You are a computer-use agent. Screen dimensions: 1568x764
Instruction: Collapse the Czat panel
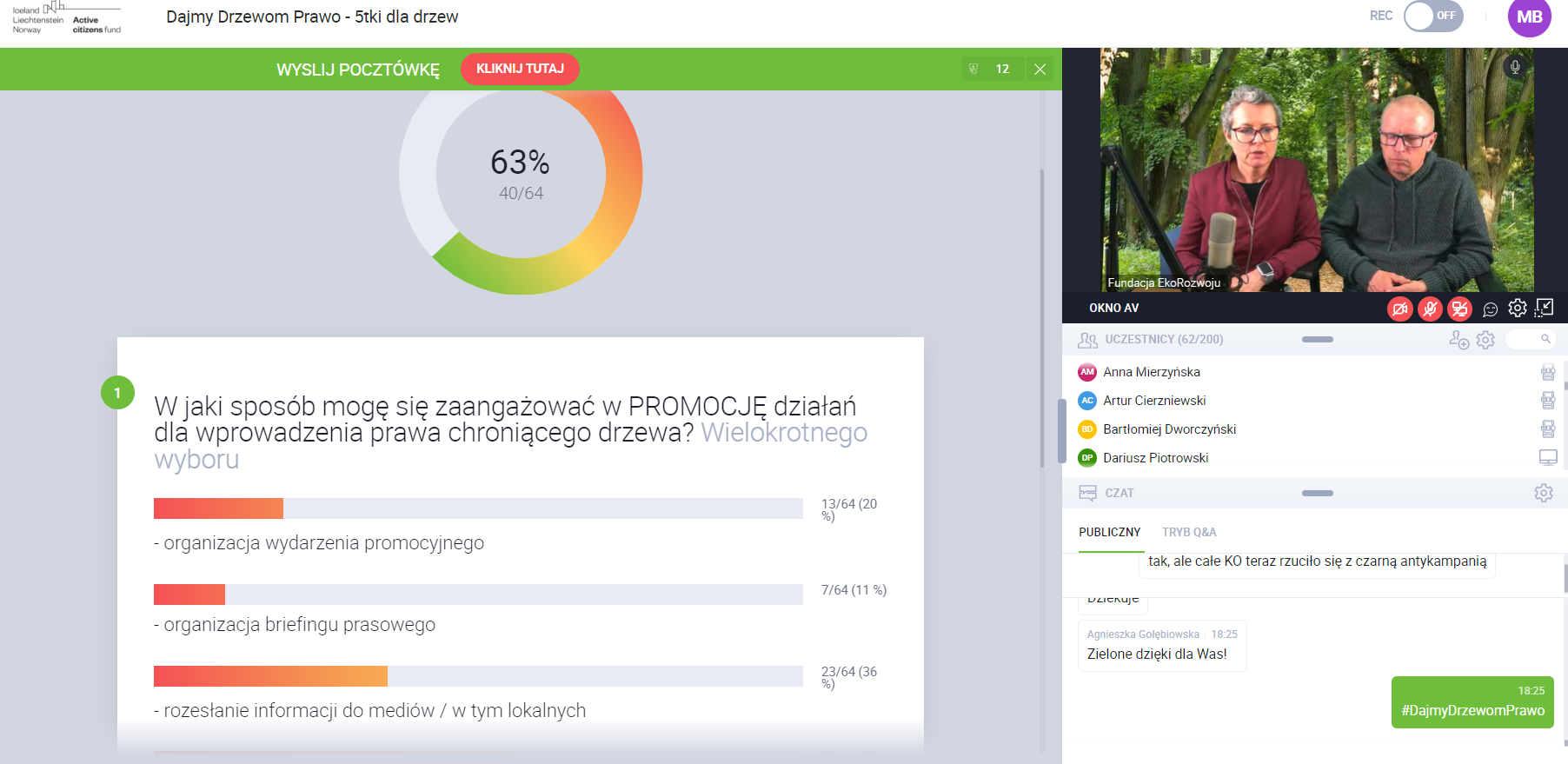[x=1317, y=493]
